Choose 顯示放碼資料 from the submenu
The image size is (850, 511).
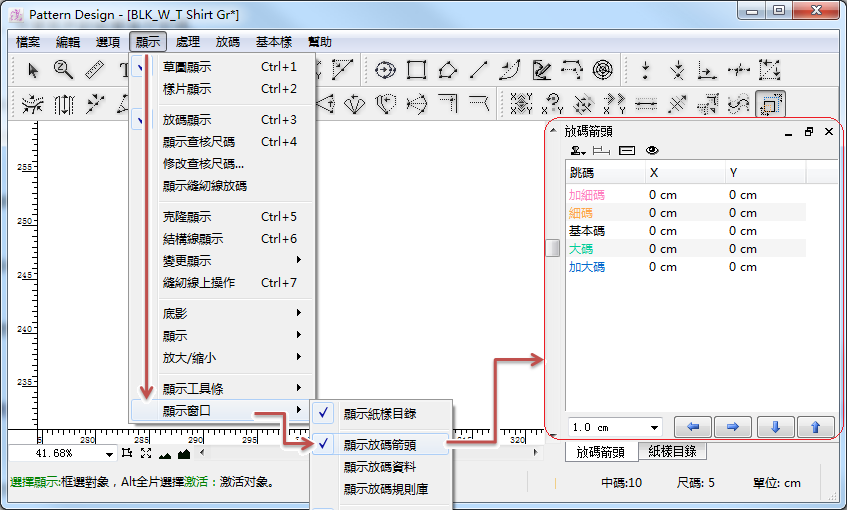click(380, 467)
